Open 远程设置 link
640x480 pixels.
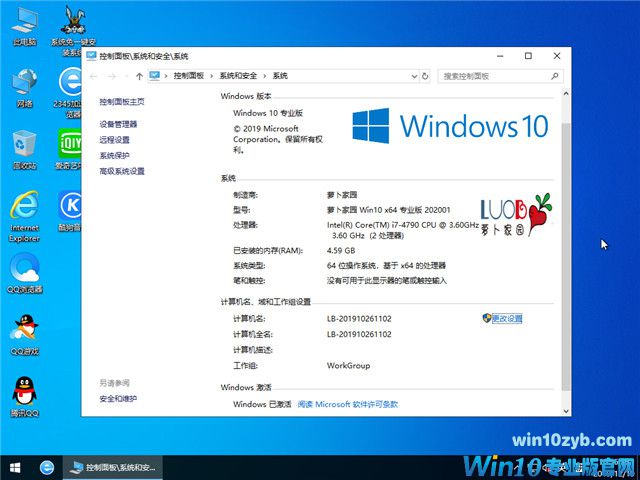114,140
